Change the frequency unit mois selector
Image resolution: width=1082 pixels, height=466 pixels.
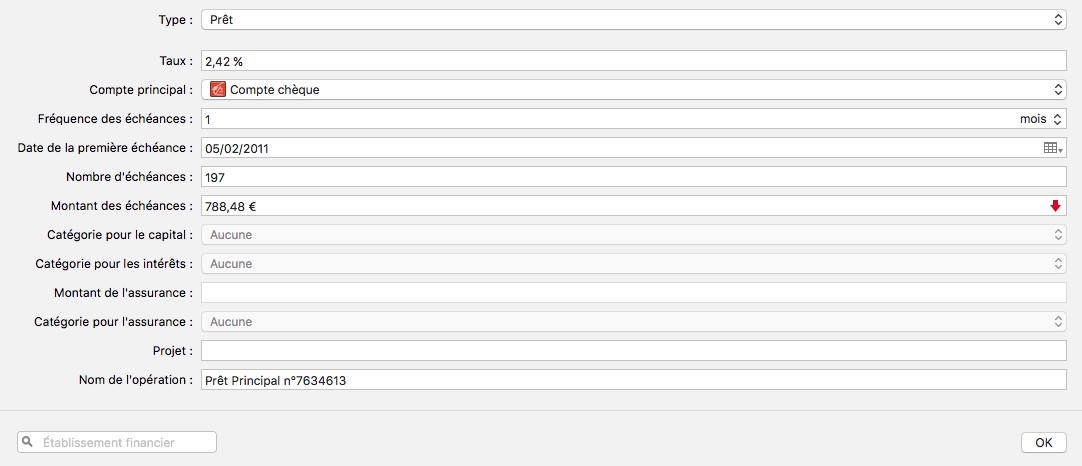click(x=1041, y=119)
